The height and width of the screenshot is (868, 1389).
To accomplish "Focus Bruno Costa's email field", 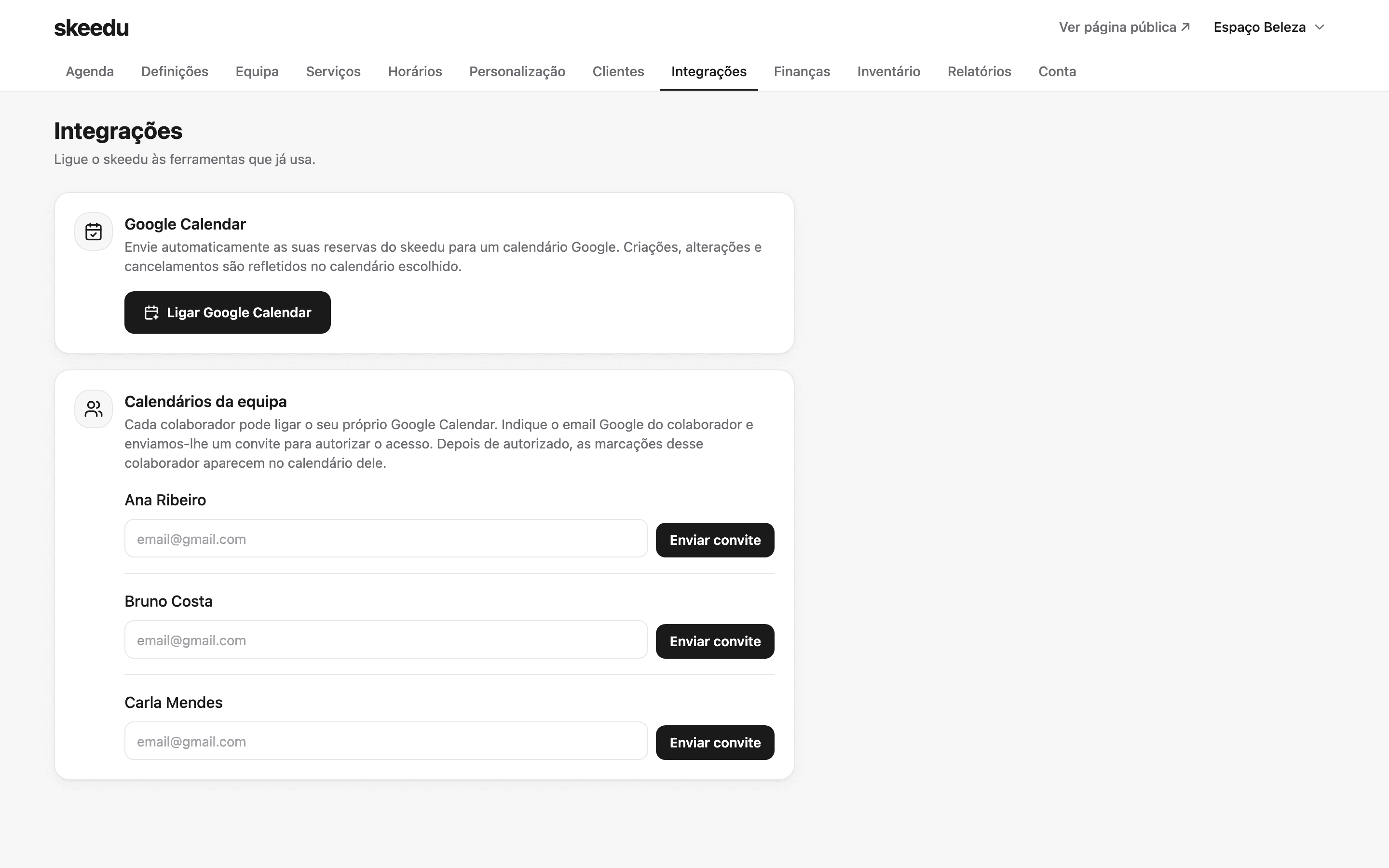I will (x=386, y=639).
